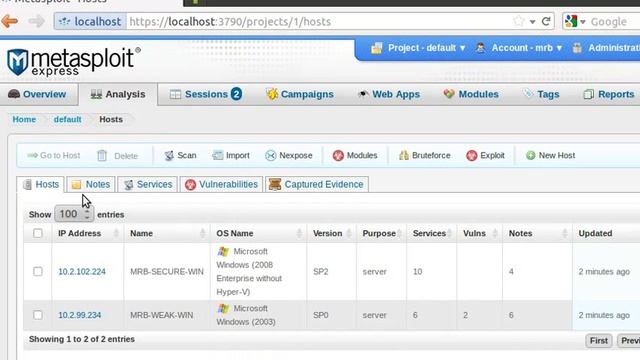Click the browser back arrow
Screen dimensions: 640x360
[9, 21]
